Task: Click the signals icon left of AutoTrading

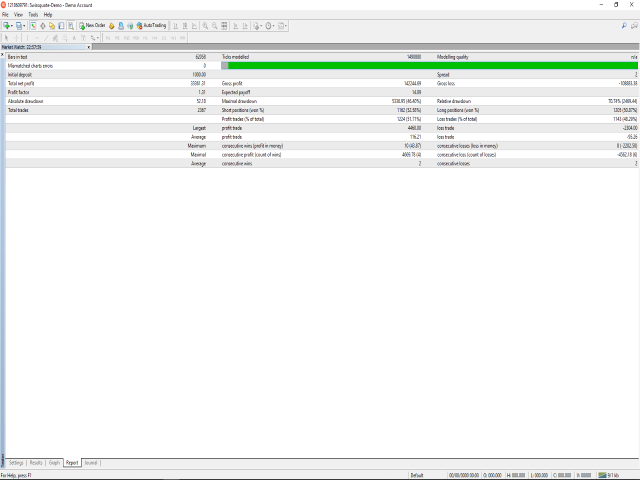Action: point(130,26)
